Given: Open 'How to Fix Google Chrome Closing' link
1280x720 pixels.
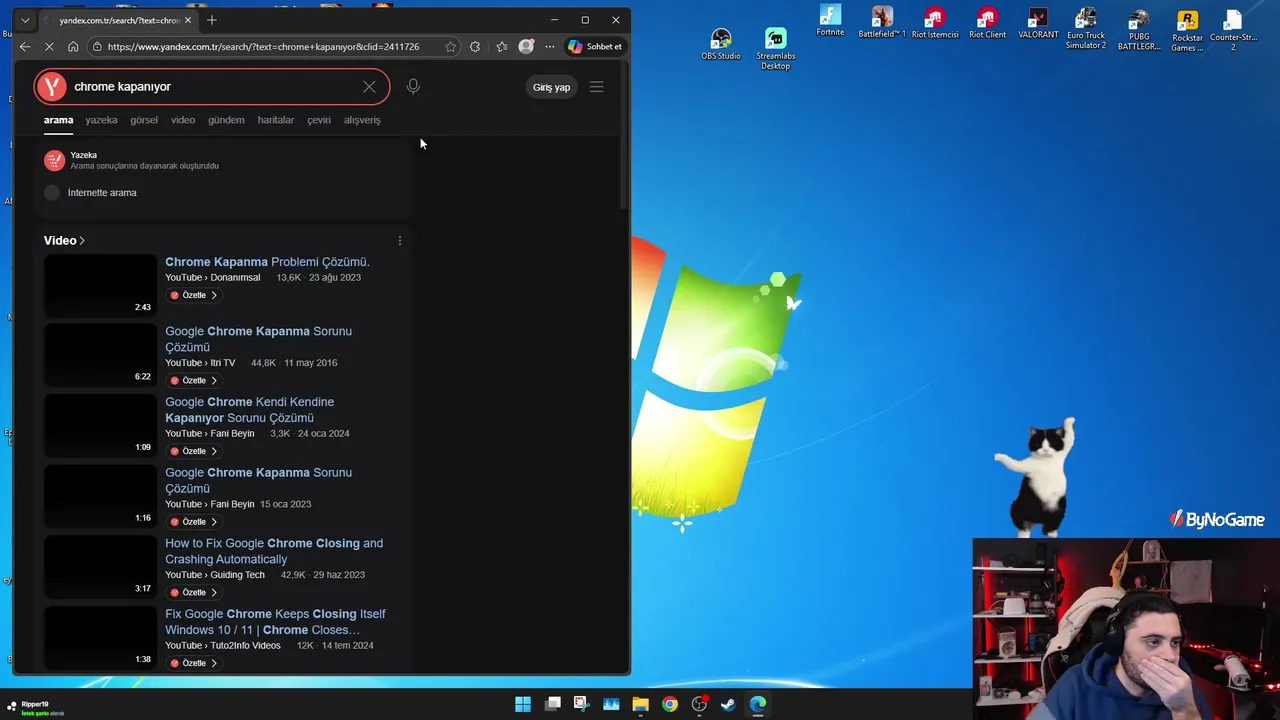Looking at the screenshot, I should 274,551.
